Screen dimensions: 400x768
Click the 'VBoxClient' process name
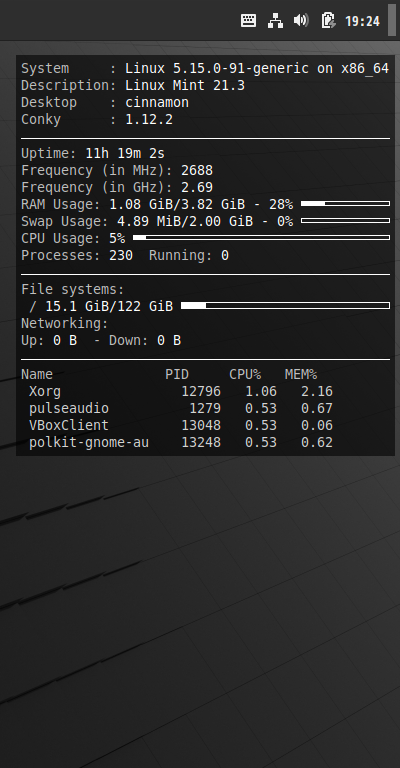(69, 426)
